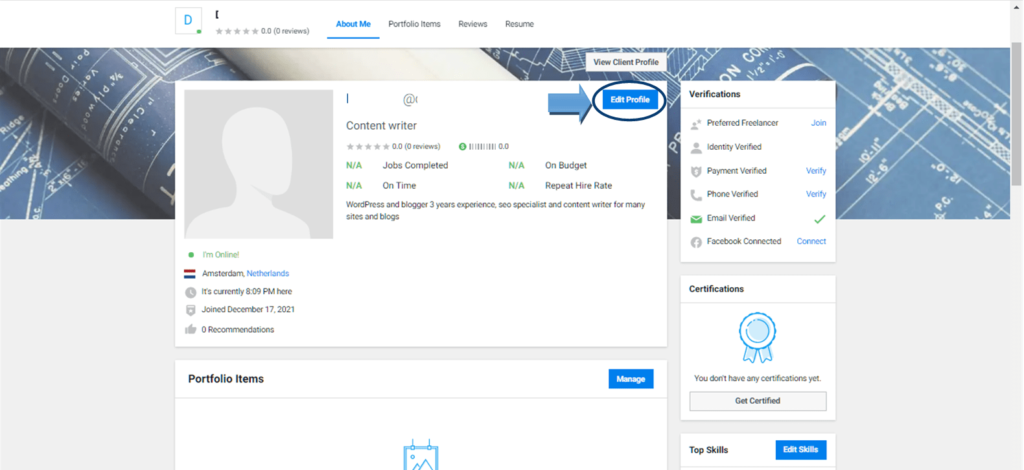The height and width of the screenshot is (470, 1024).
Task: Click the earnings score bar
Action: tap(483, 147)
